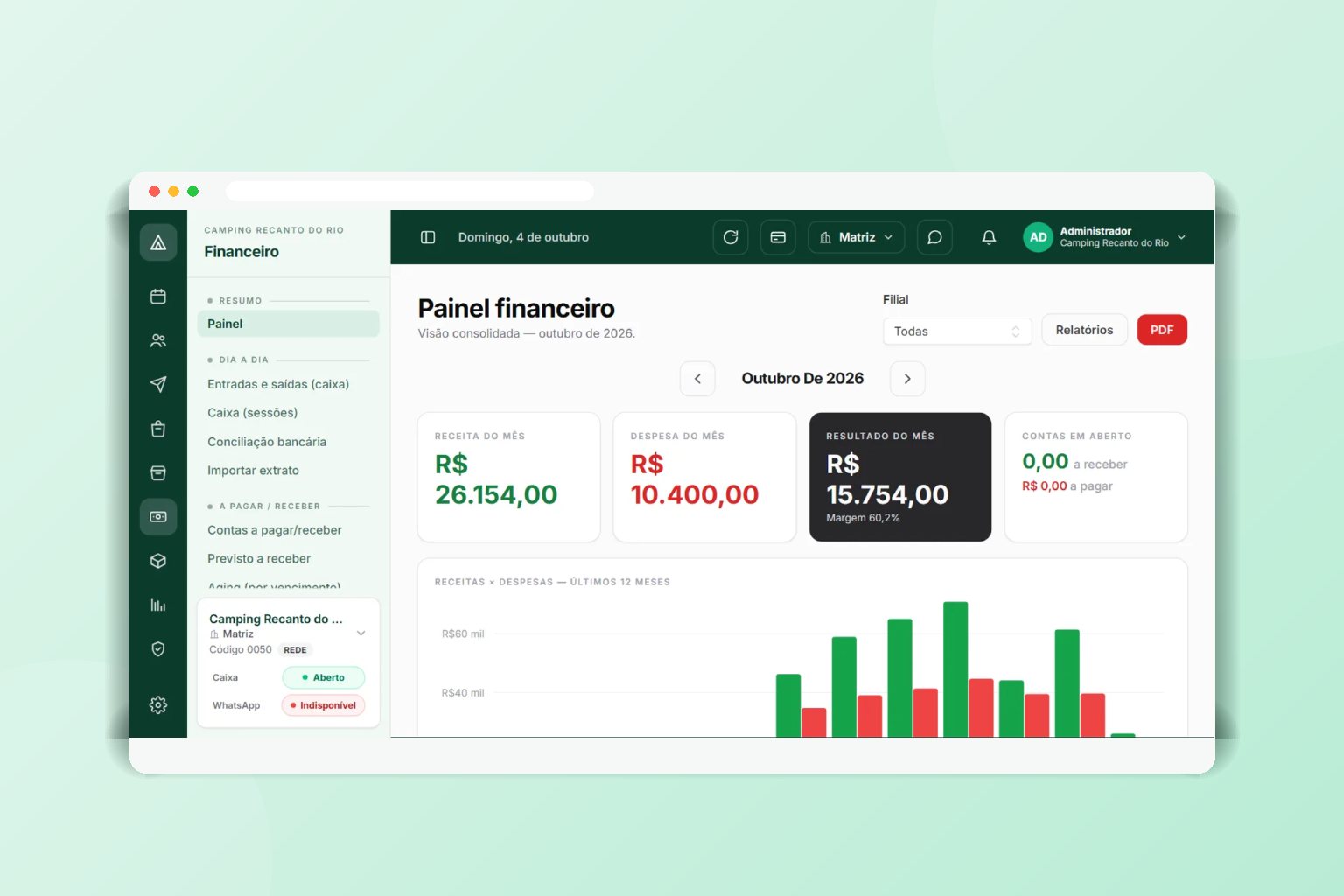This screenshot has width=1344, height=896.
Task: Toggle the sidebar panel icon in the top bar
Action: point(428,237)
